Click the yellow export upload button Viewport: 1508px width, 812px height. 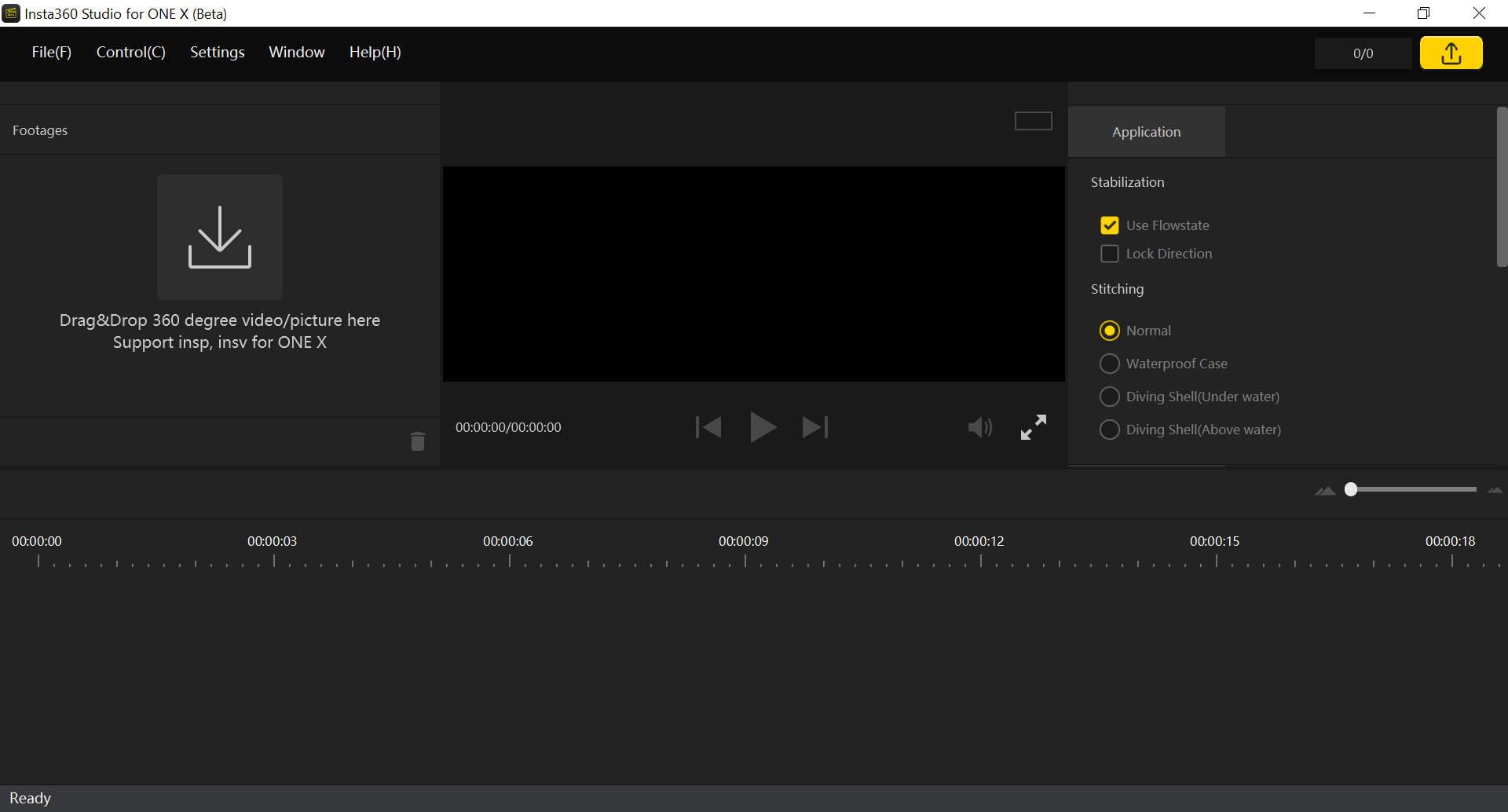pyautogui.click(x=1451, y=53)
